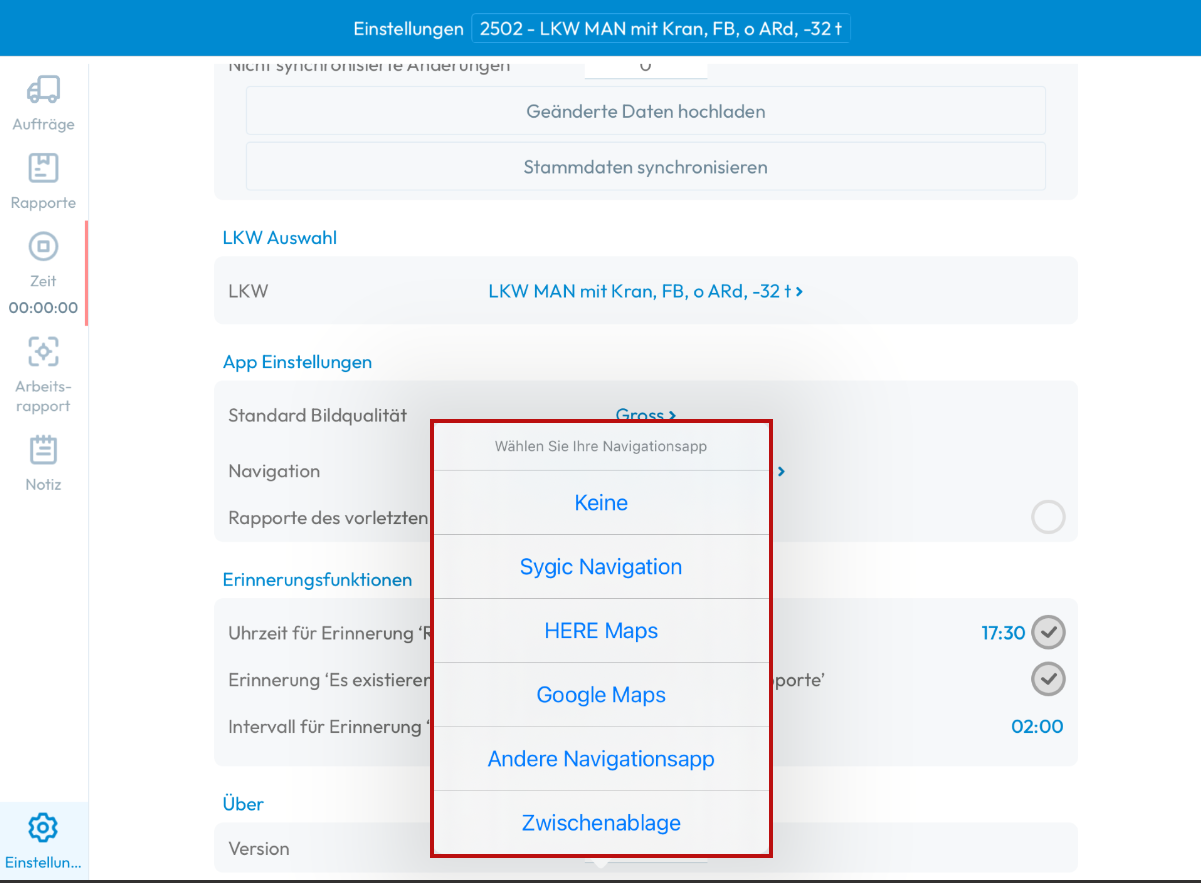Choose Keine in navigation app list

[601, 503]
